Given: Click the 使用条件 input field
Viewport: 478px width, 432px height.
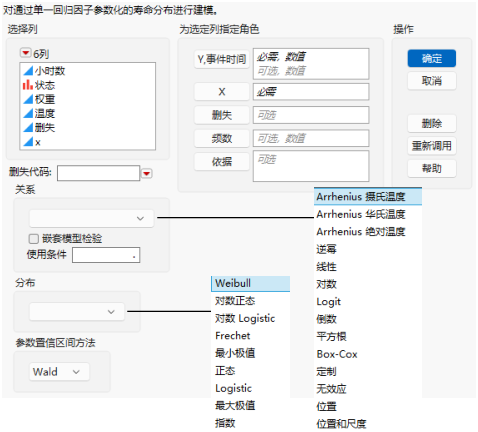Looking at the screenshot, I should point(106,255).
